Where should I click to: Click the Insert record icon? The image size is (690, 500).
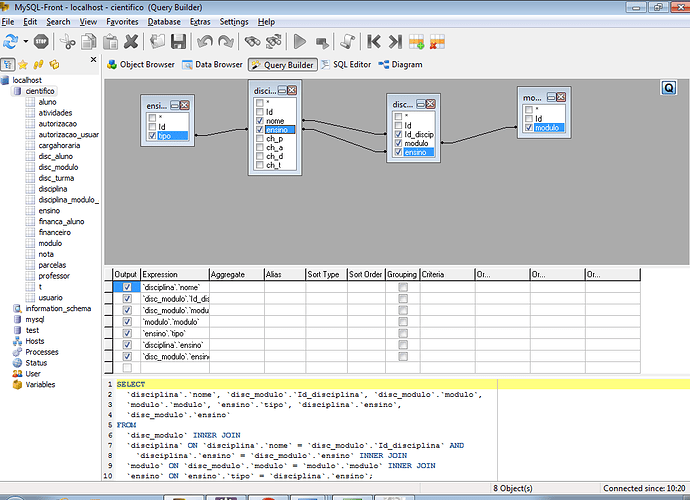[x=416, y=42]
